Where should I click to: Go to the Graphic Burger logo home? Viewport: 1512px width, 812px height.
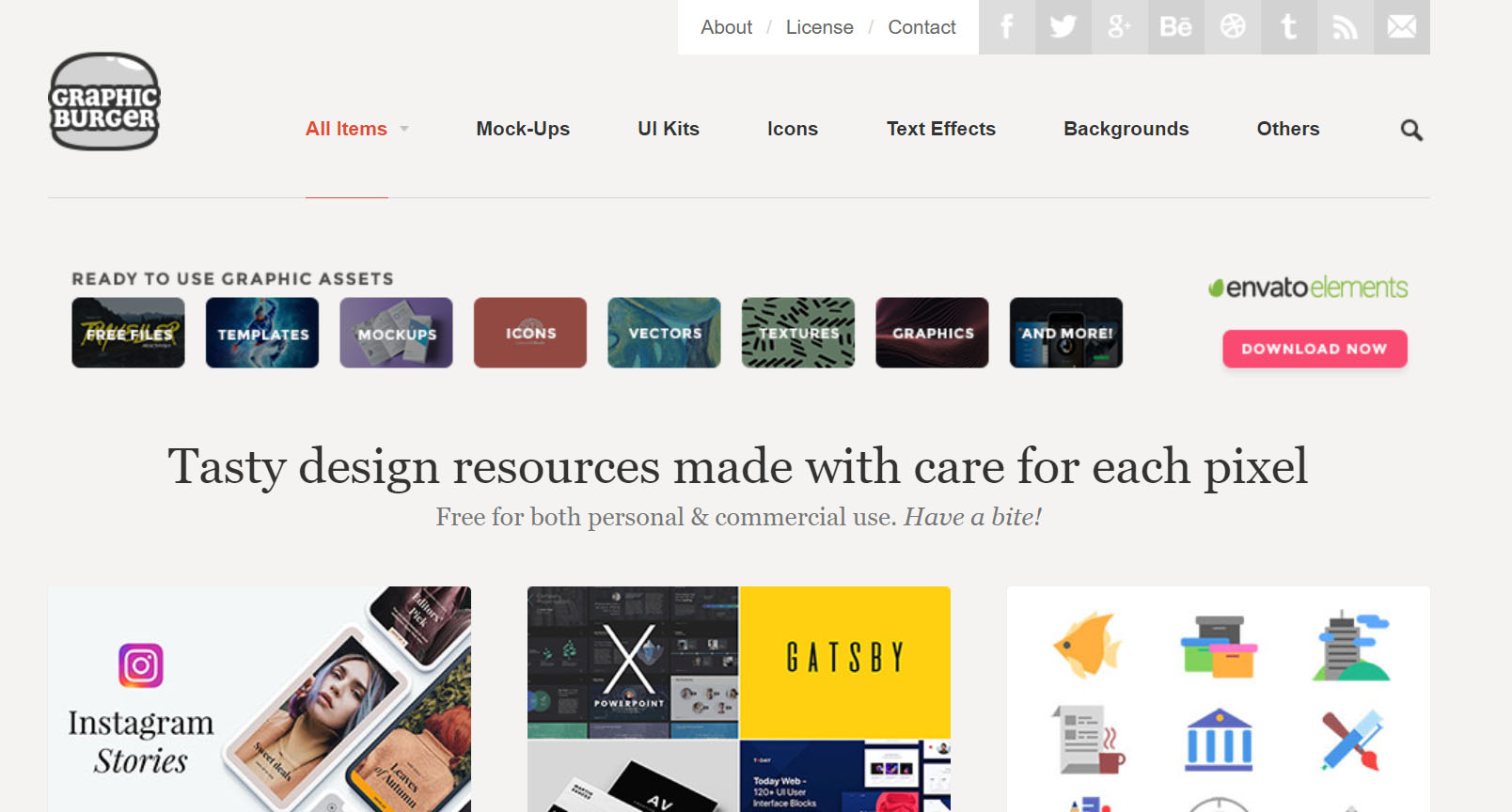(104, 101)
